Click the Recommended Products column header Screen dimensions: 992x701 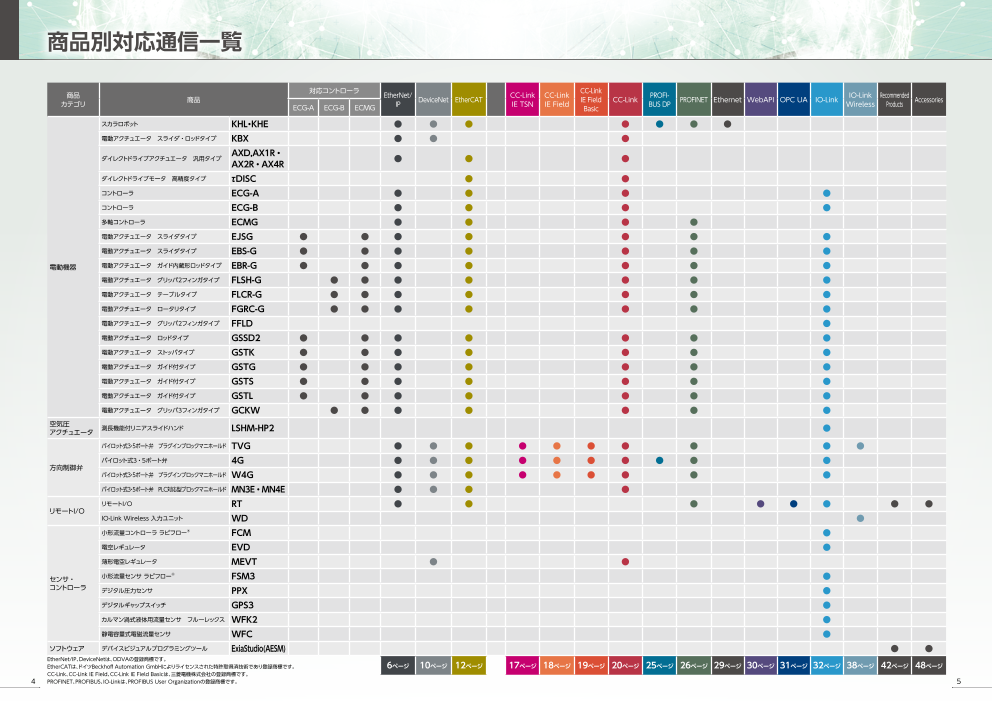894,100
